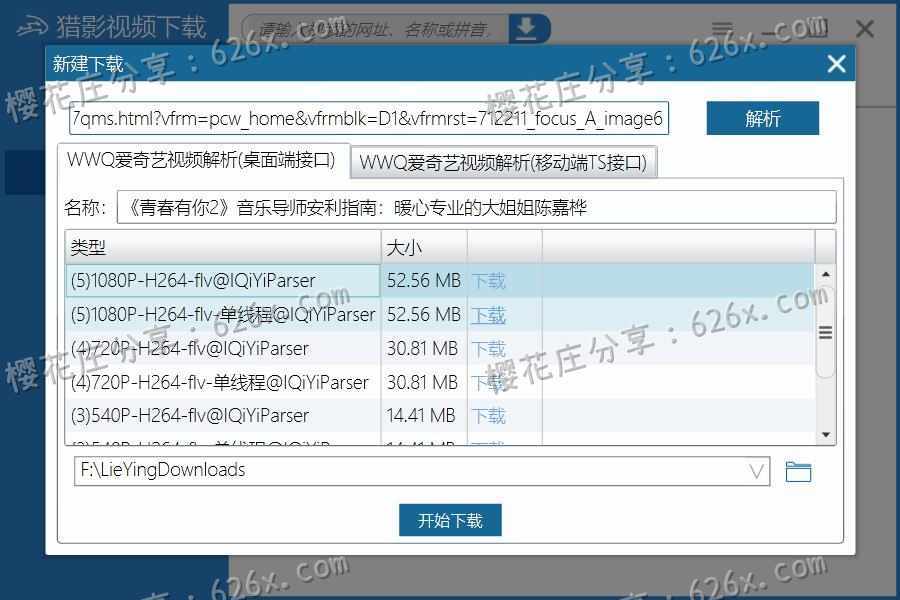Click the first 52.56 MB size cell

pos(424,281)
